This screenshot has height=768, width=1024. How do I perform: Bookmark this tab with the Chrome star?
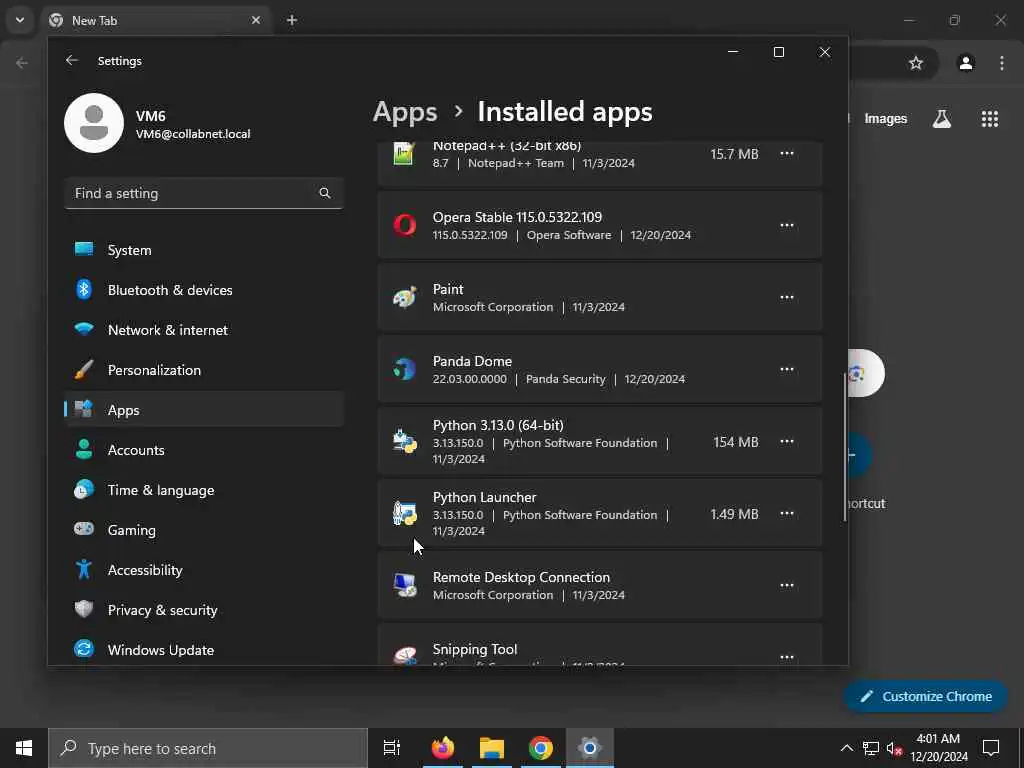point(916,63)
